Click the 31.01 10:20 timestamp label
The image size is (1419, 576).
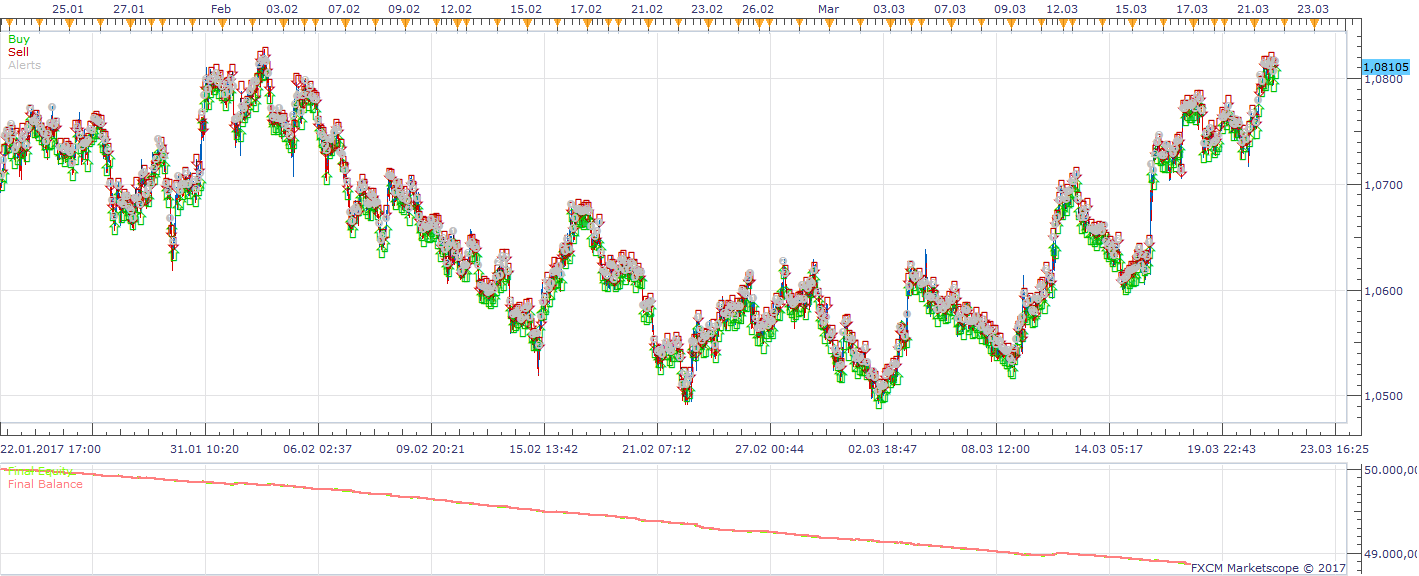207,449
